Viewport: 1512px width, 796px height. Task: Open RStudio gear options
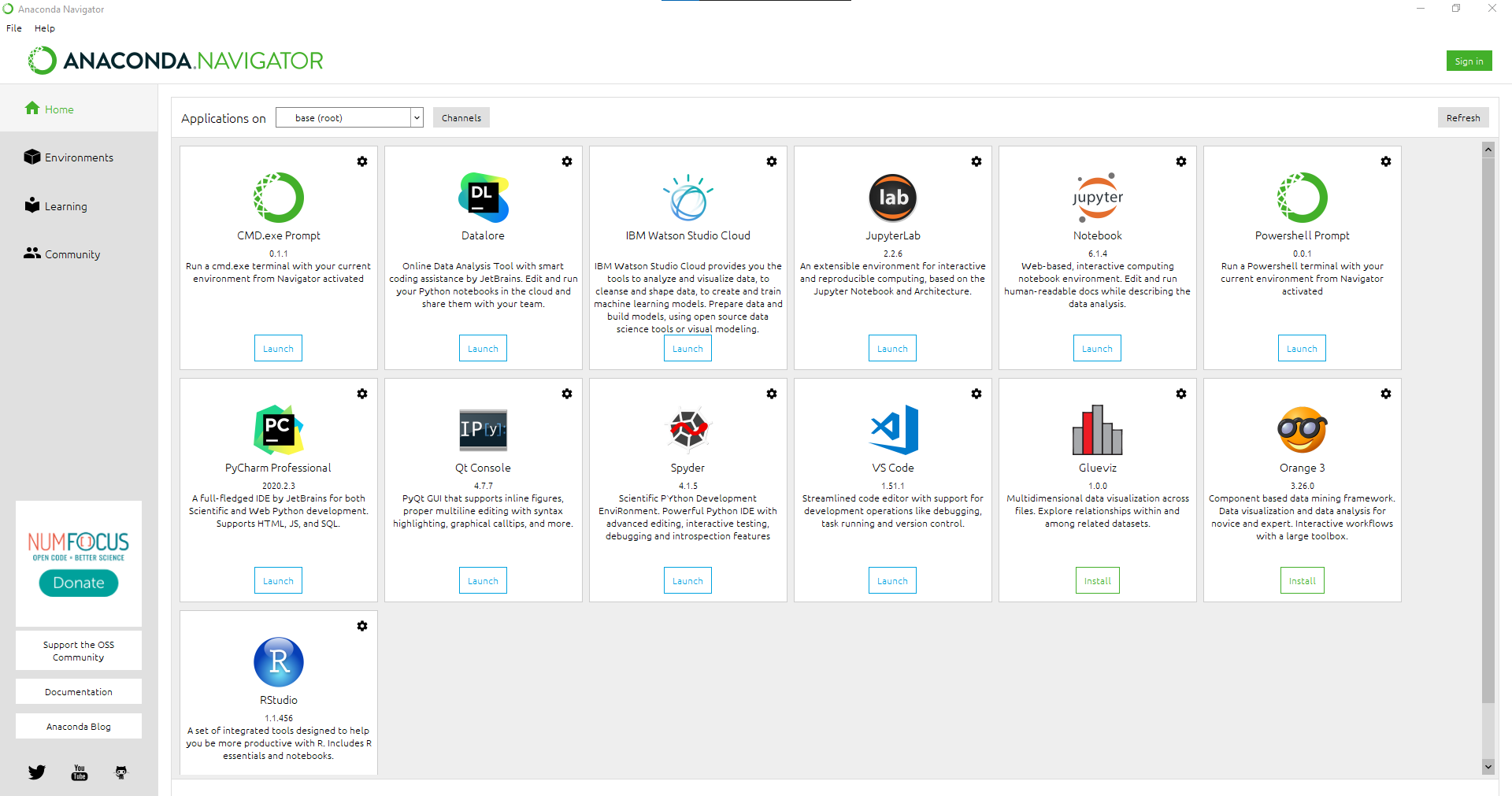(362, 626)
